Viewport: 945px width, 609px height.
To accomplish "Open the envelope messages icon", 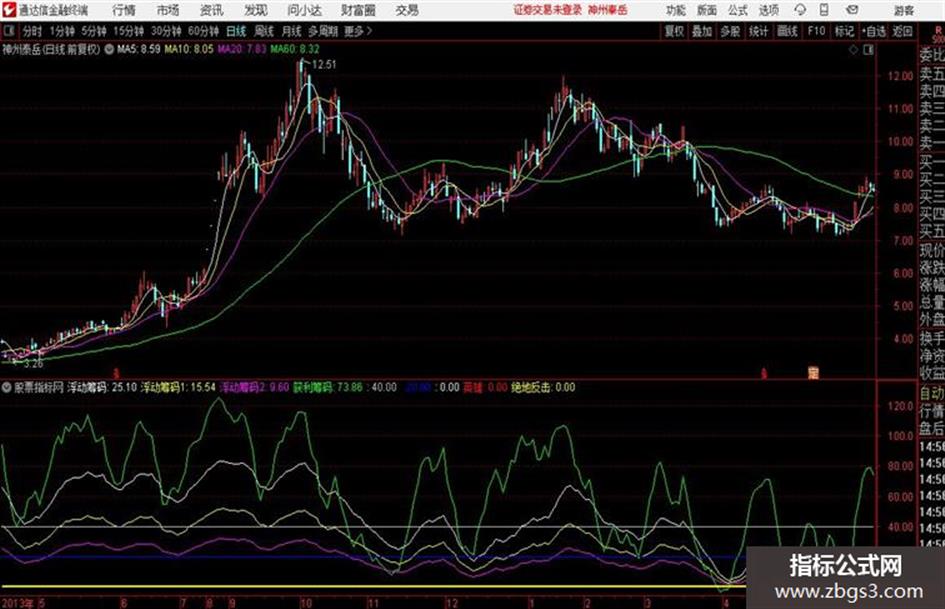I will [852, 10].
